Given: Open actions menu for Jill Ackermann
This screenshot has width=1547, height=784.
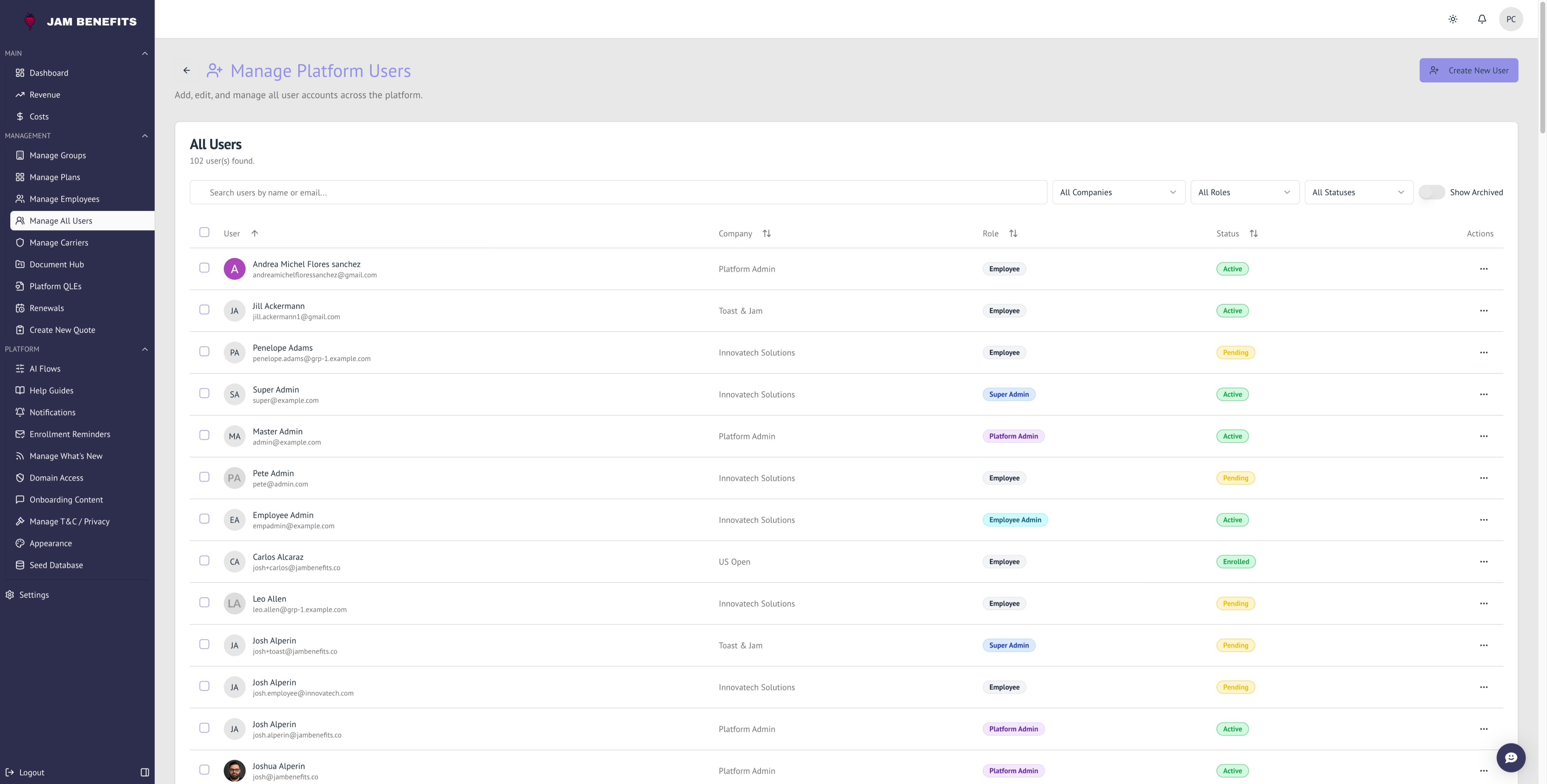Looking at the screenshot, I should click(x=1483, y=311).
